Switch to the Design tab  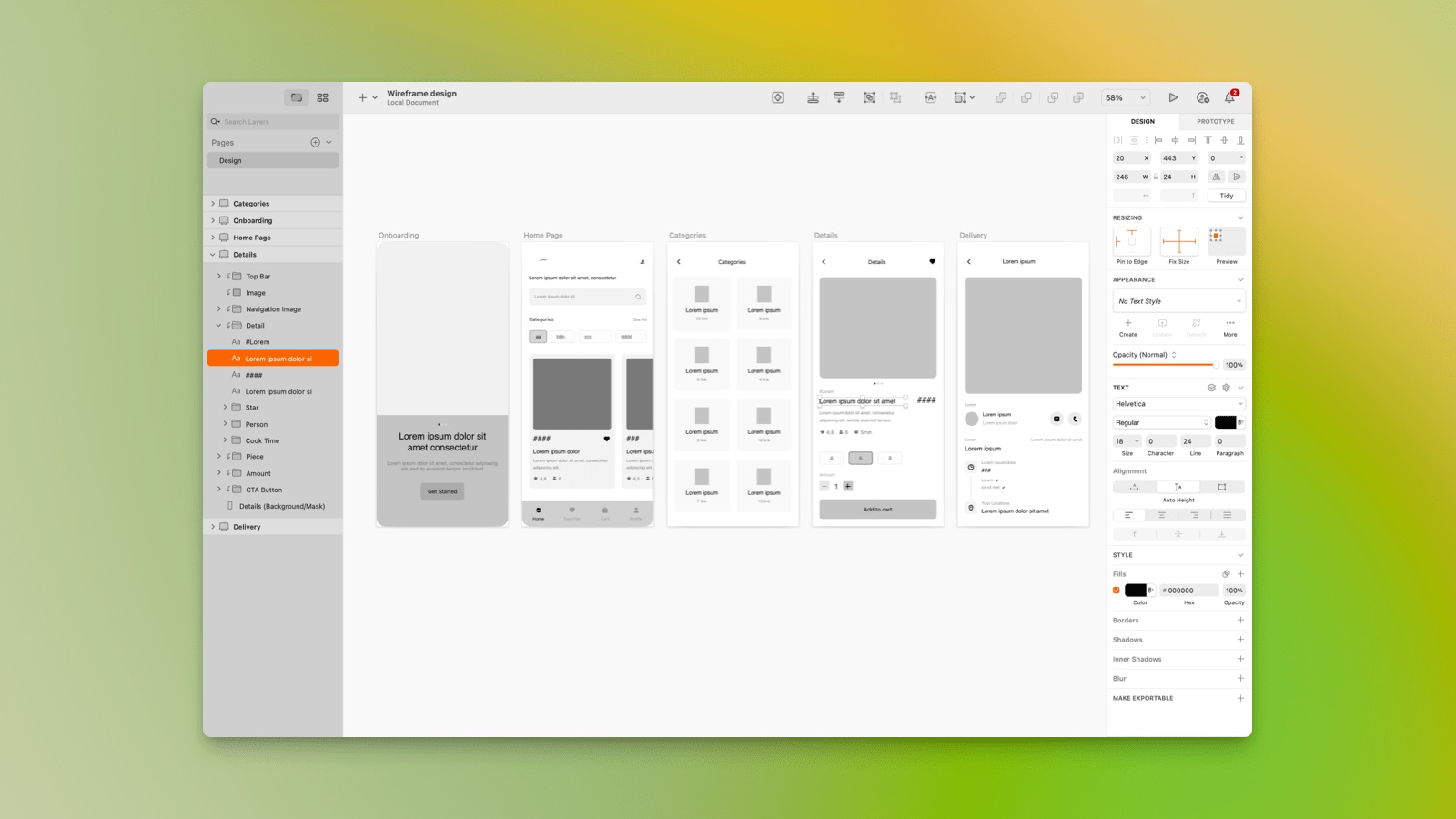point(1142,120)
